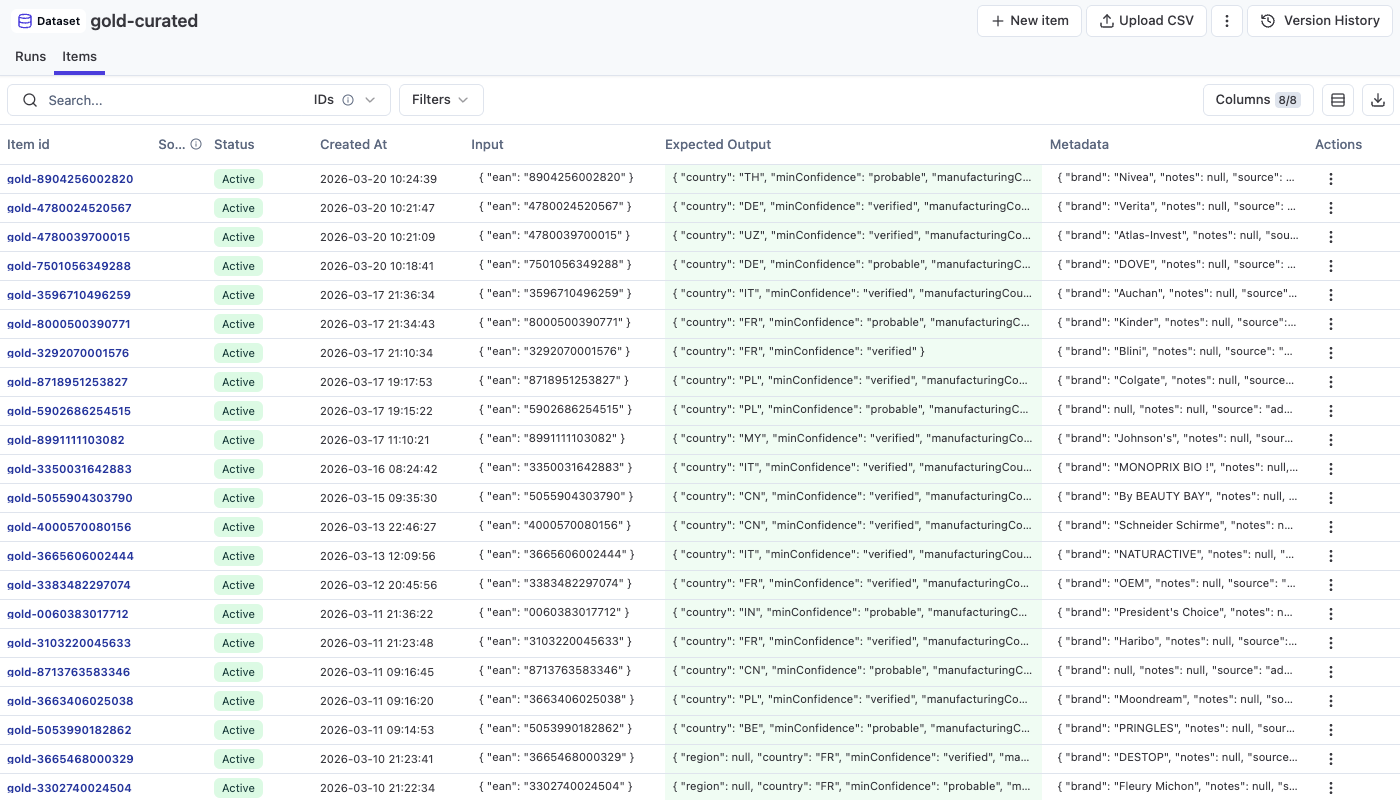The height and width of the screenshot is (800, 1400).
Task: Open actions menu for the Colgate row
Action: 1330,382
